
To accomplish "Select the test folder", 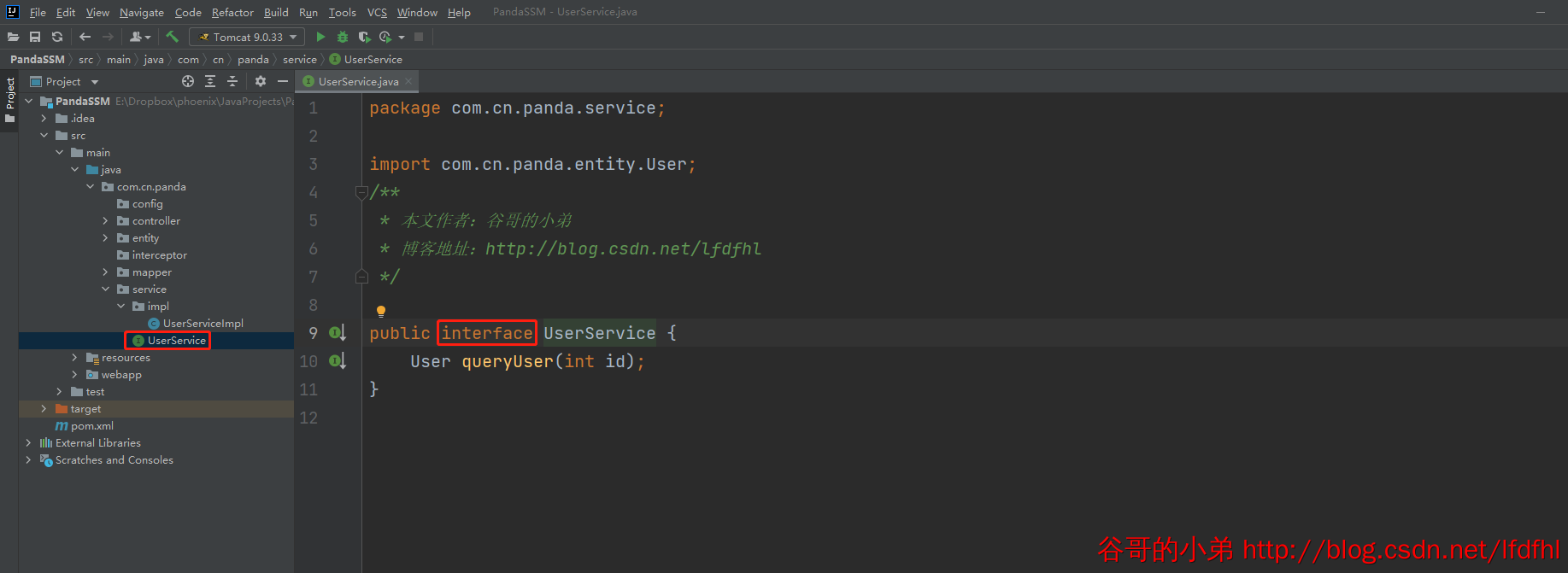I will pyautogui.click(x=87, y=391).
